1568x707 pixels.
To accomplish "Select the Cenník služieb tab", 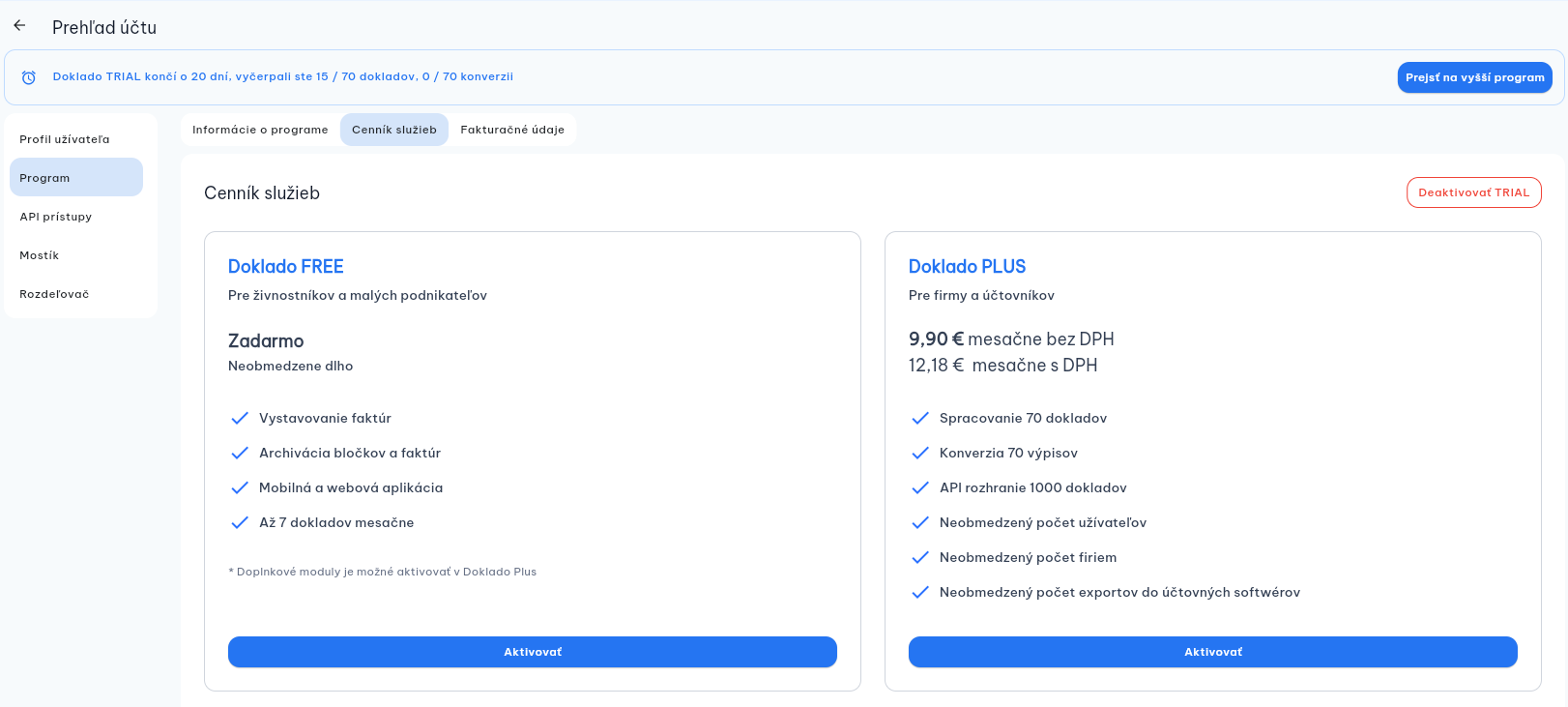I will (394, 130).
